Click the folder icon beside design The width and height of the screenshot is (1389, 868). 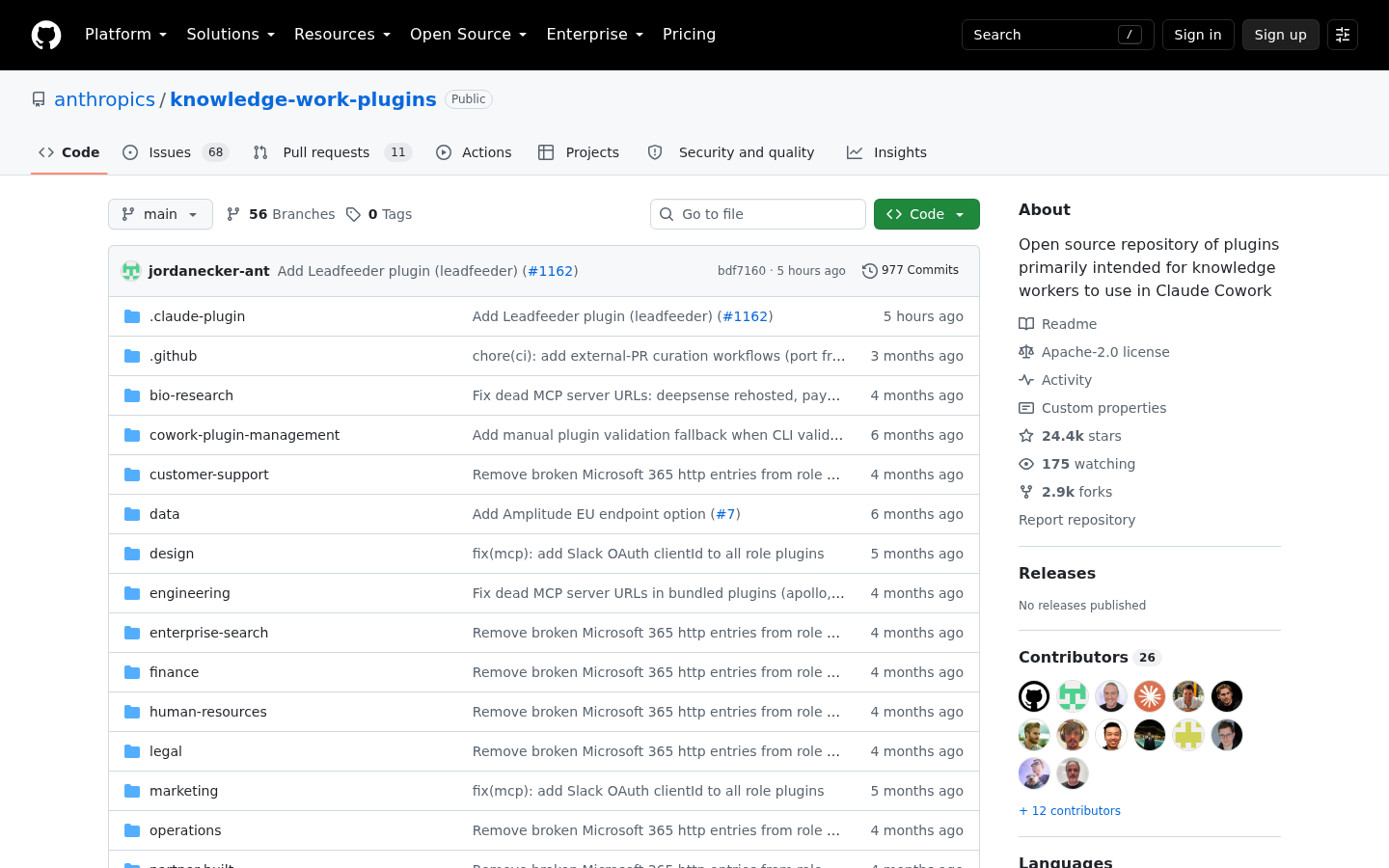[132, 554]
